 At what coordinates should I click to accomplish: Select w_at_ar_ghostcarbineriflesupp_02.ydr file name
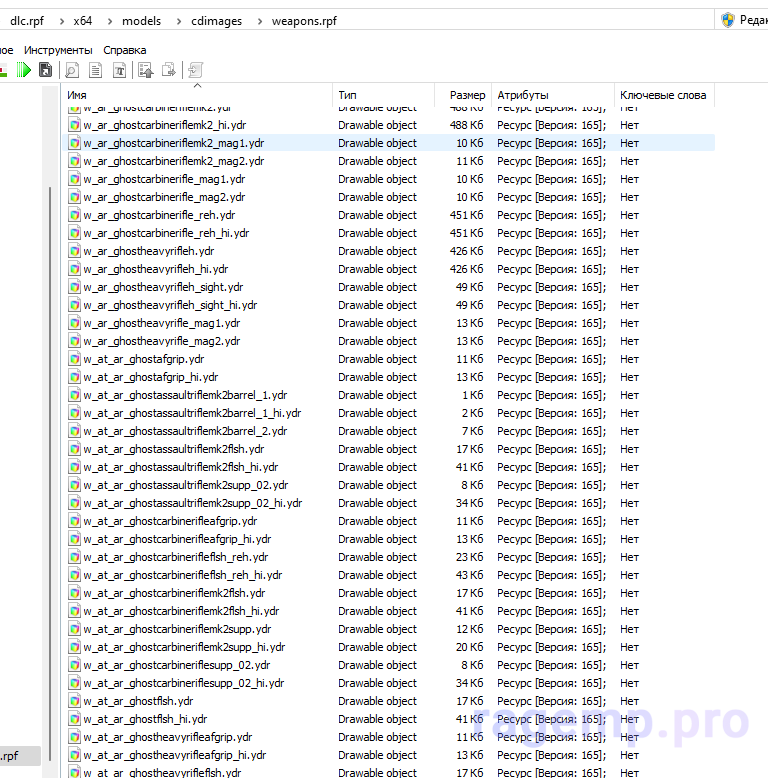pyautogui.click(x=177, y=665)
